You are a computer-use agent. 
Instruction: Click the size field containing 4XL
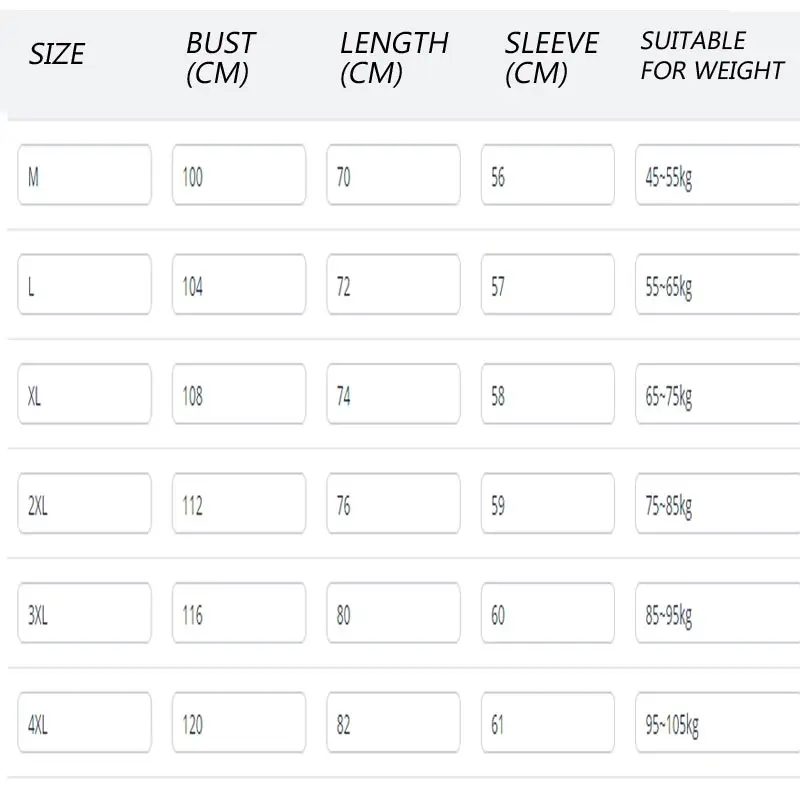pos(85,722)
